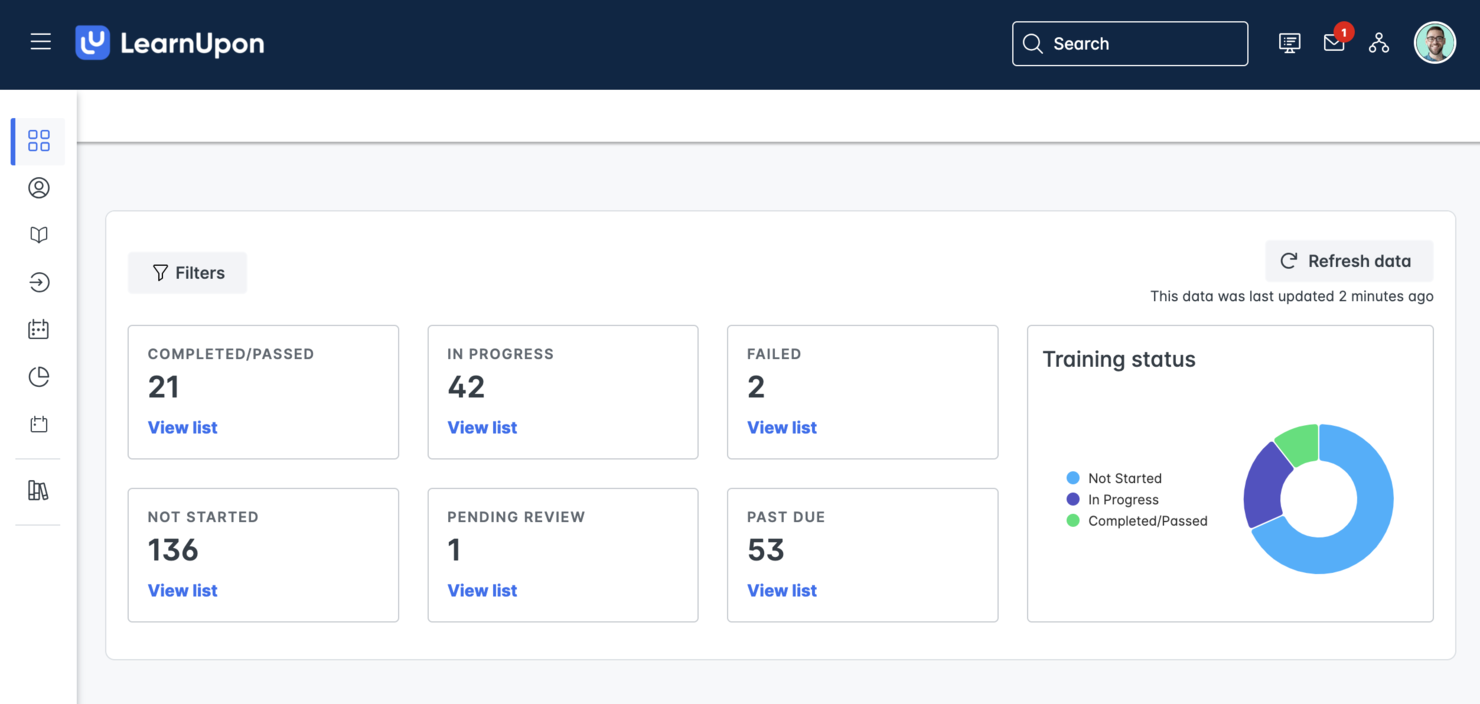The image size is (1480, 704).
Task: Click the Refresh data button
Action: click(x=1349, y=261)
